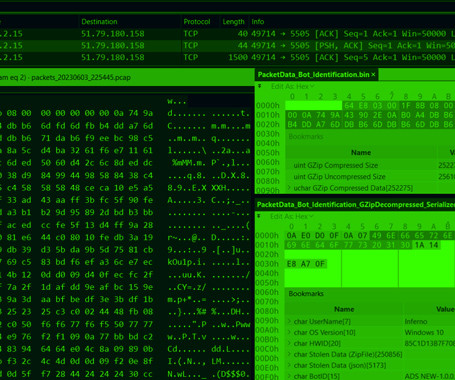This screenshot has width=455, height=380.
Task: Sort packets by the Destination column
Action: 99,22
